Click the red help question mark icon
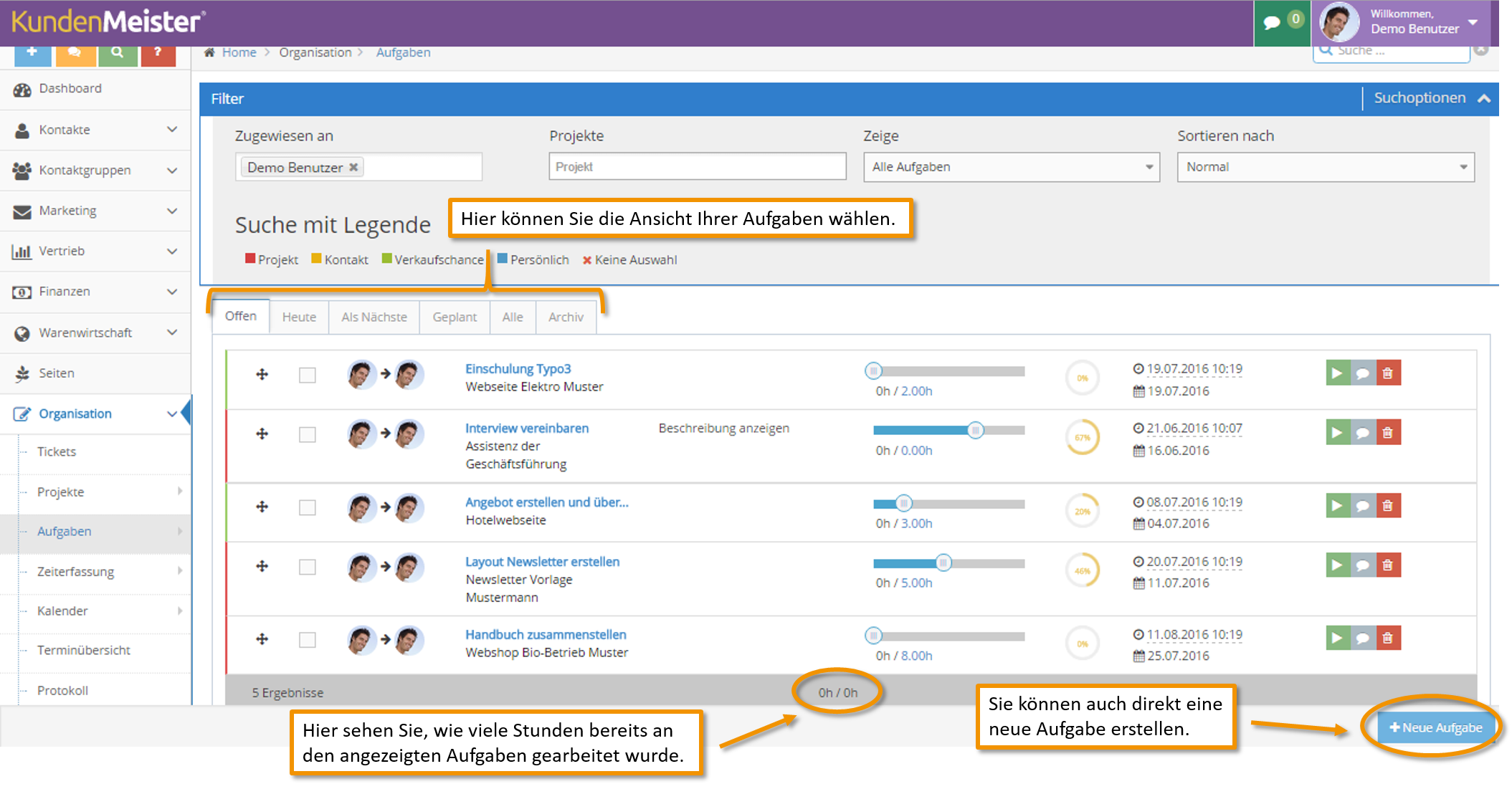The width and height of the screenshot is (1512, 789). (158, 54)
